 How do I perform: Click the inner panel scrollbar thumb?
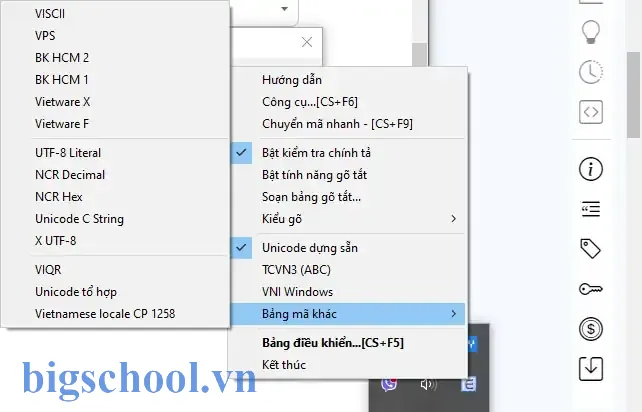(x=419, y=54)
